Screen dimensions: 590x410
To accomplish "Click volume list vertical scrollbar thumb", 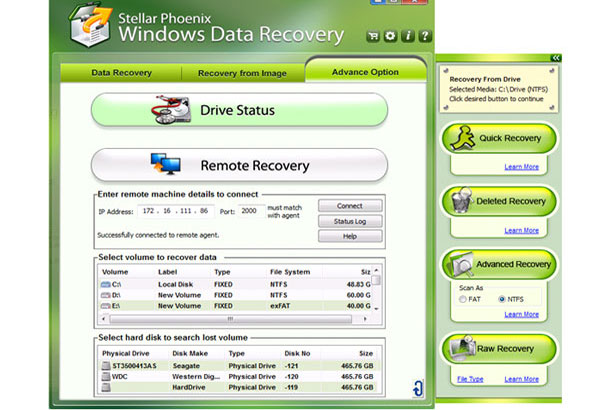I will tap(376, 280).
